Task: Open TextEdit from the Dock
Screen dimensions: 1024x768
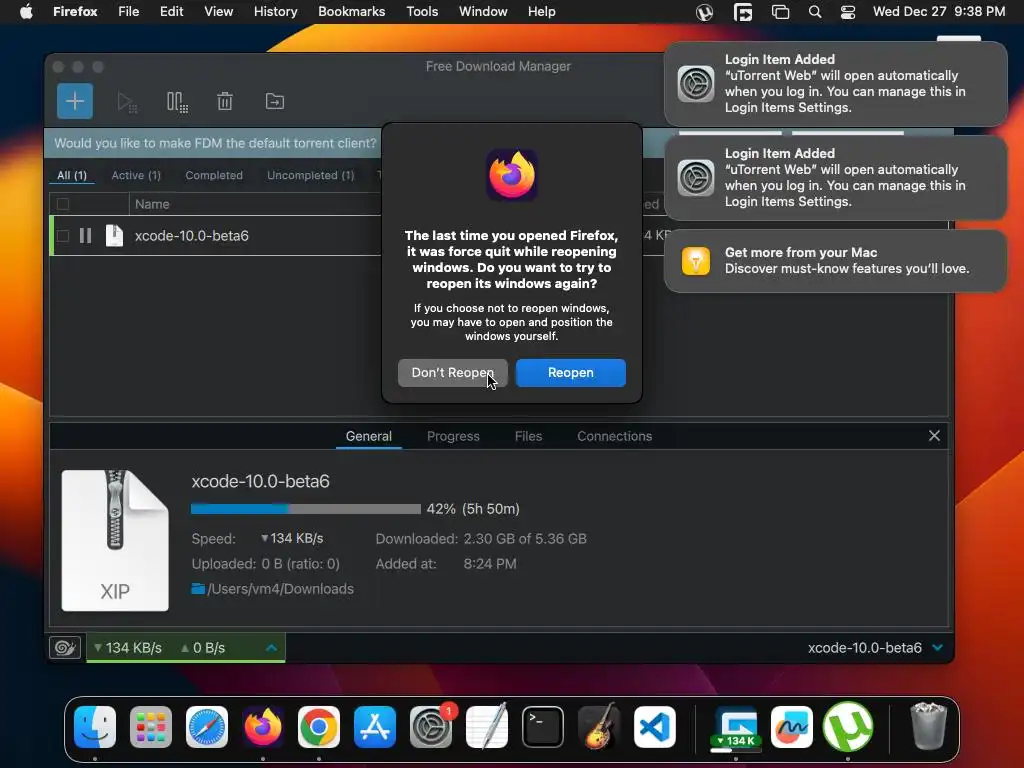Action: 487,727
